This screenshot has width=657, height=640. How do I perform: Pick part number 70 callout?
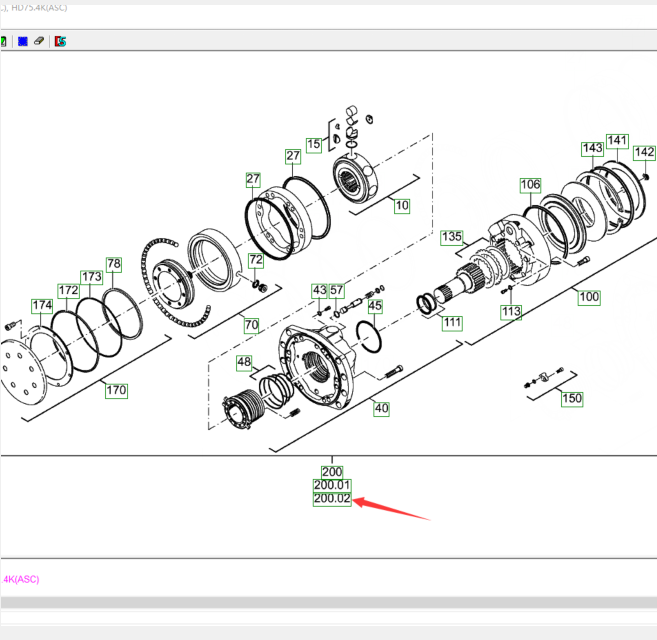(x=251, y=325)
